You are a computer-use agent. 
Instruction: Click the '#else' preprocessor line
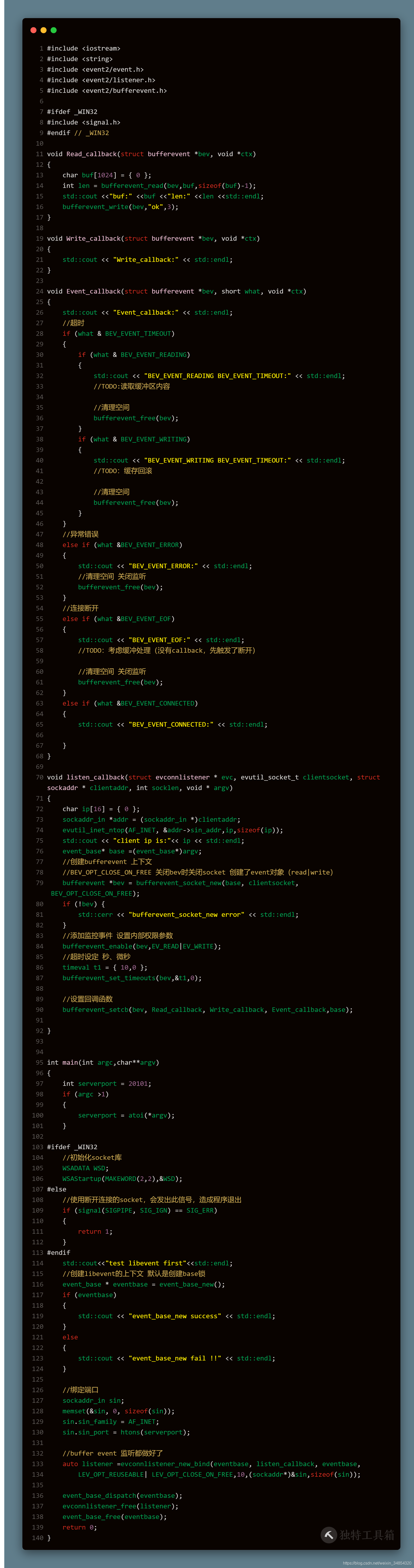pyautogui.click(x=57, y=1189)
